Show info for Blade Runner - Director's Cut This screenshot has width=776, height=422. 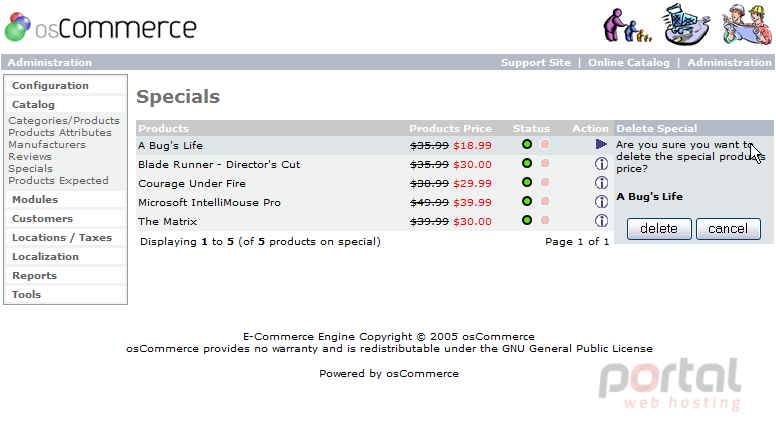pos(601,164)
